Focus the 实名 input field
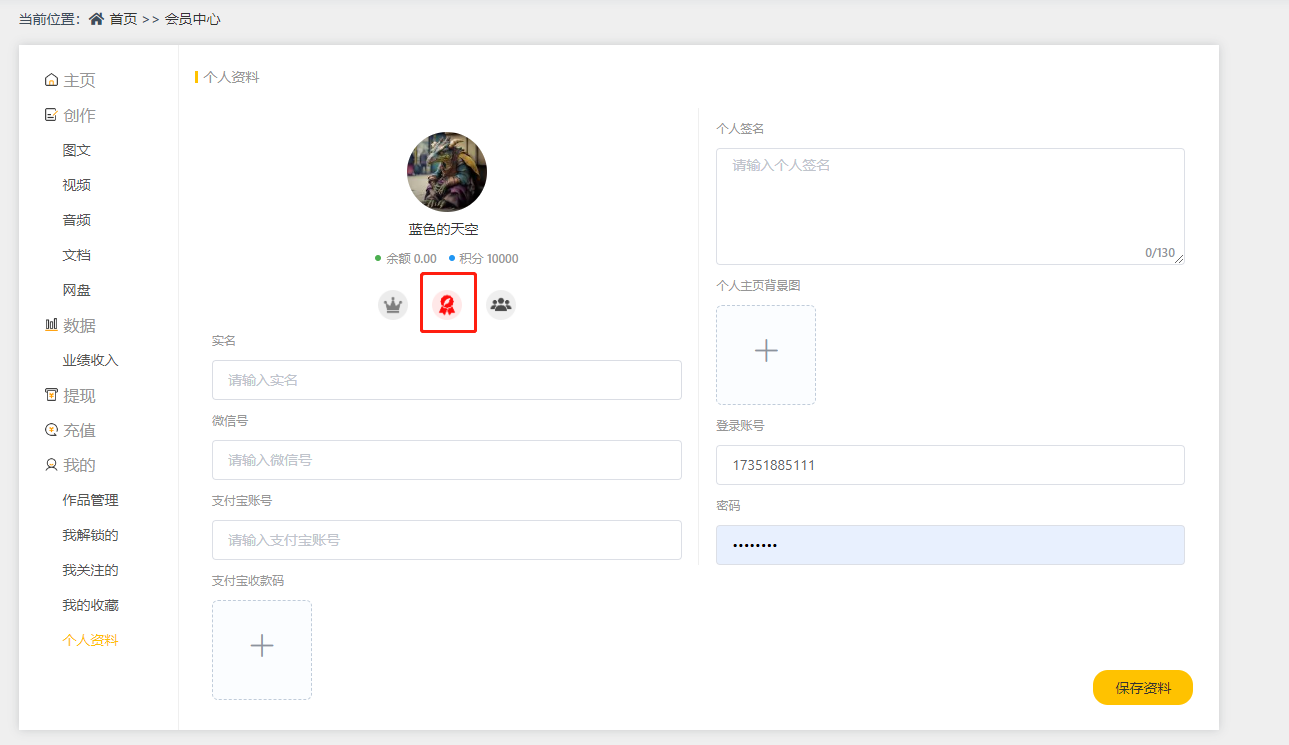The height and width of the screenshot is (745, 1289). point(447,380)
